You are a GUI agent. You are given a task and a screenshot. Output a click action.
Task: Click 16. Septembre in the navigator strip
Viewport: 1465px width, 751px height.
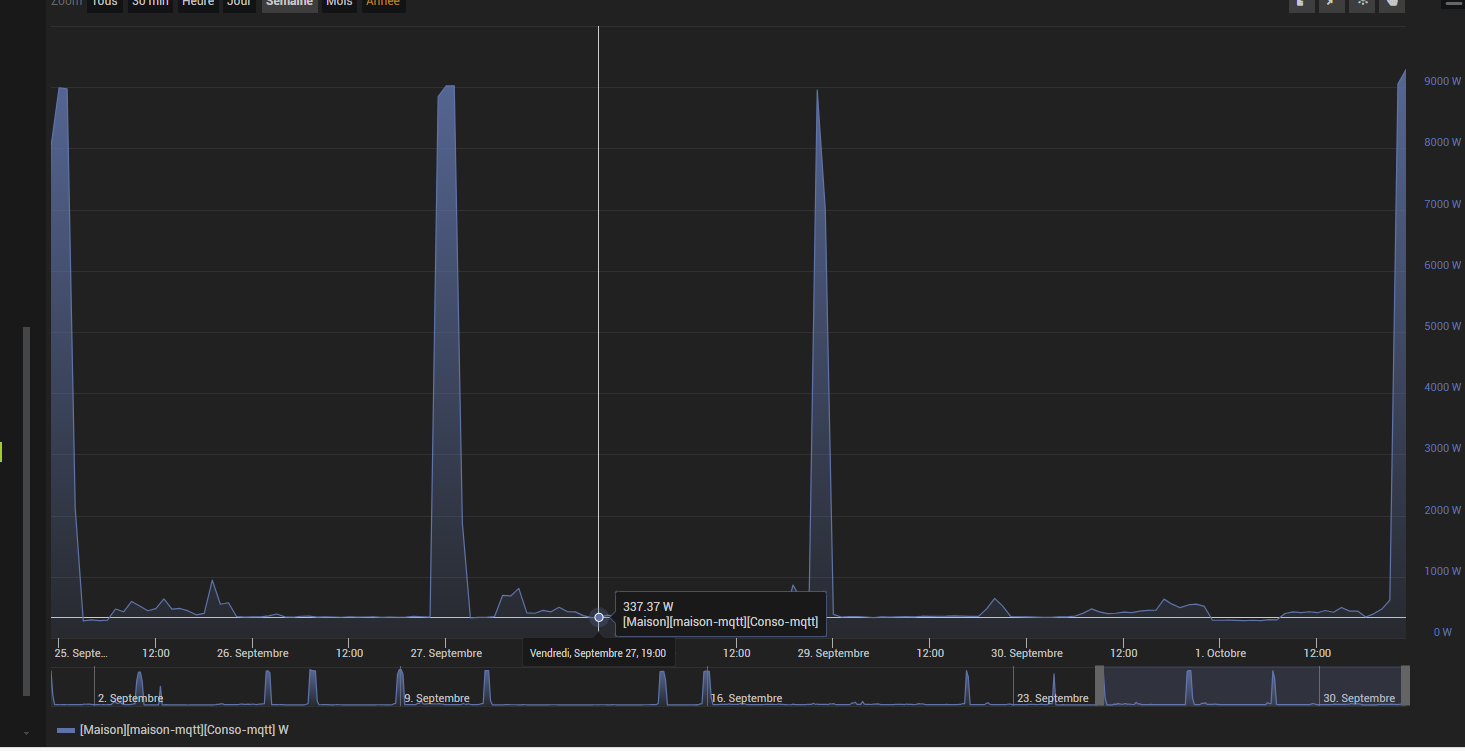tap(746, 698)
